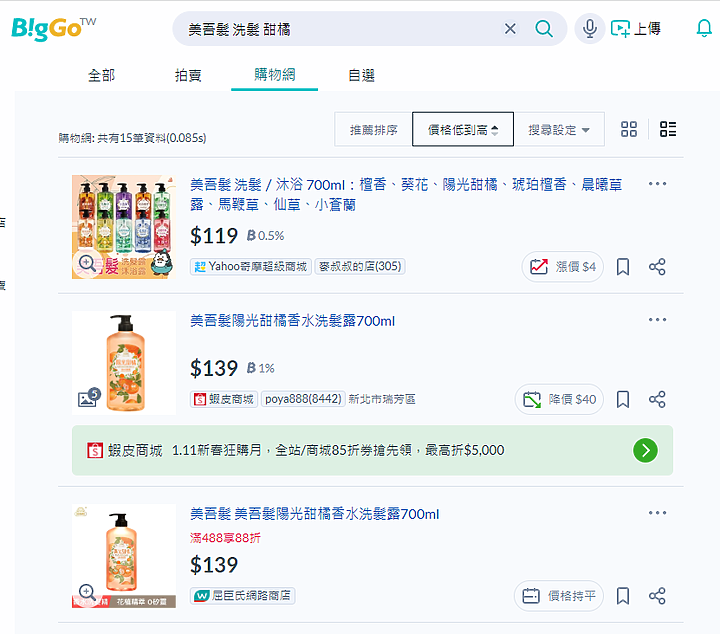Open more options for 屈臣氏 listing
Screen dimensions: 720x634
coord(657,513)
